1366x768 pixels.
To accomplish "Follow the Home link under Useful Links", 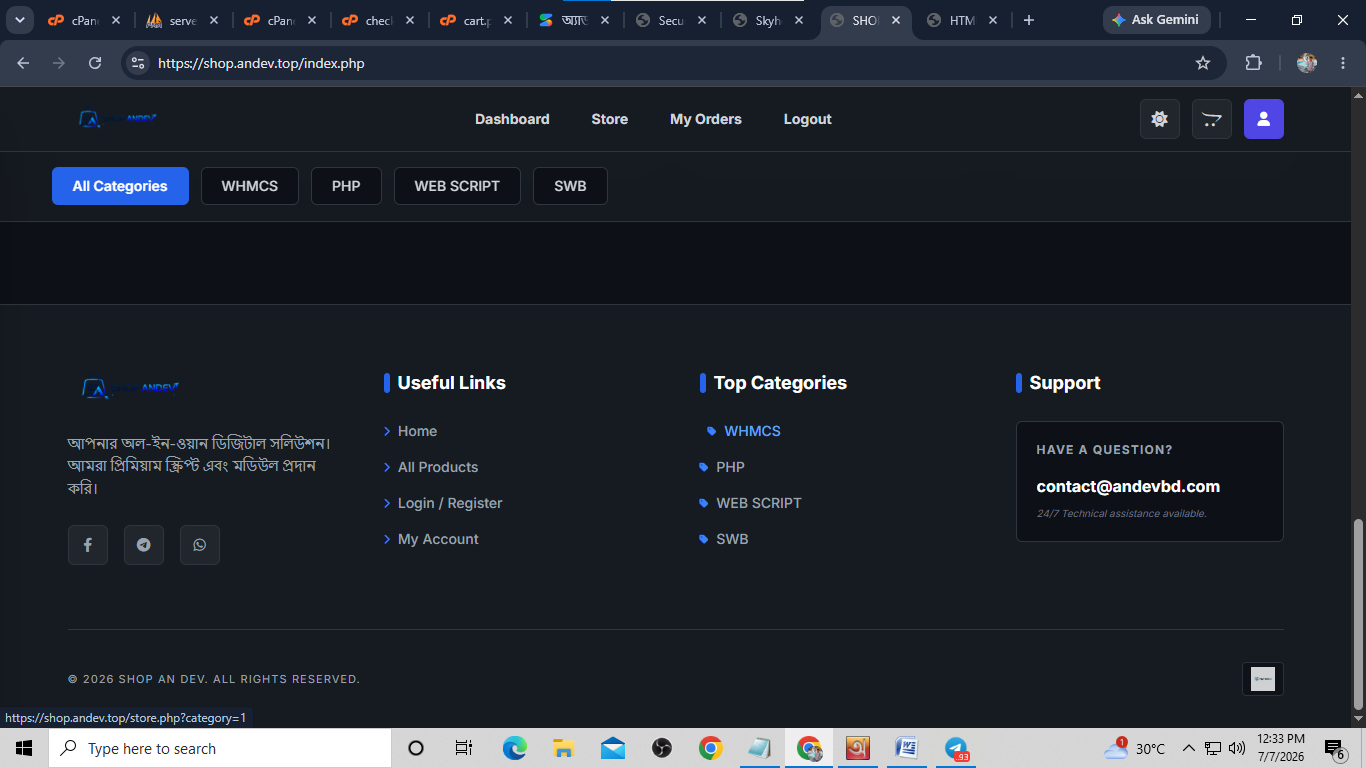I will (417, 431).
